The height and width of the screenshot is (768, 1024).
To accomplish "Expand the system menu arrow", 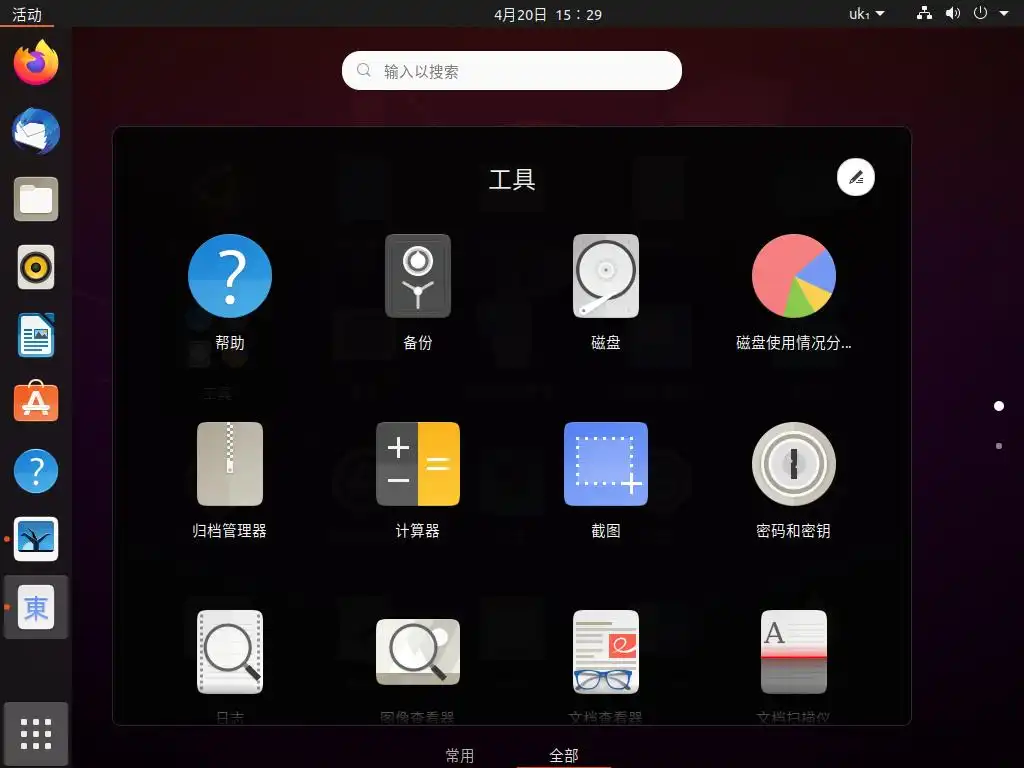I will (1004, 13).
